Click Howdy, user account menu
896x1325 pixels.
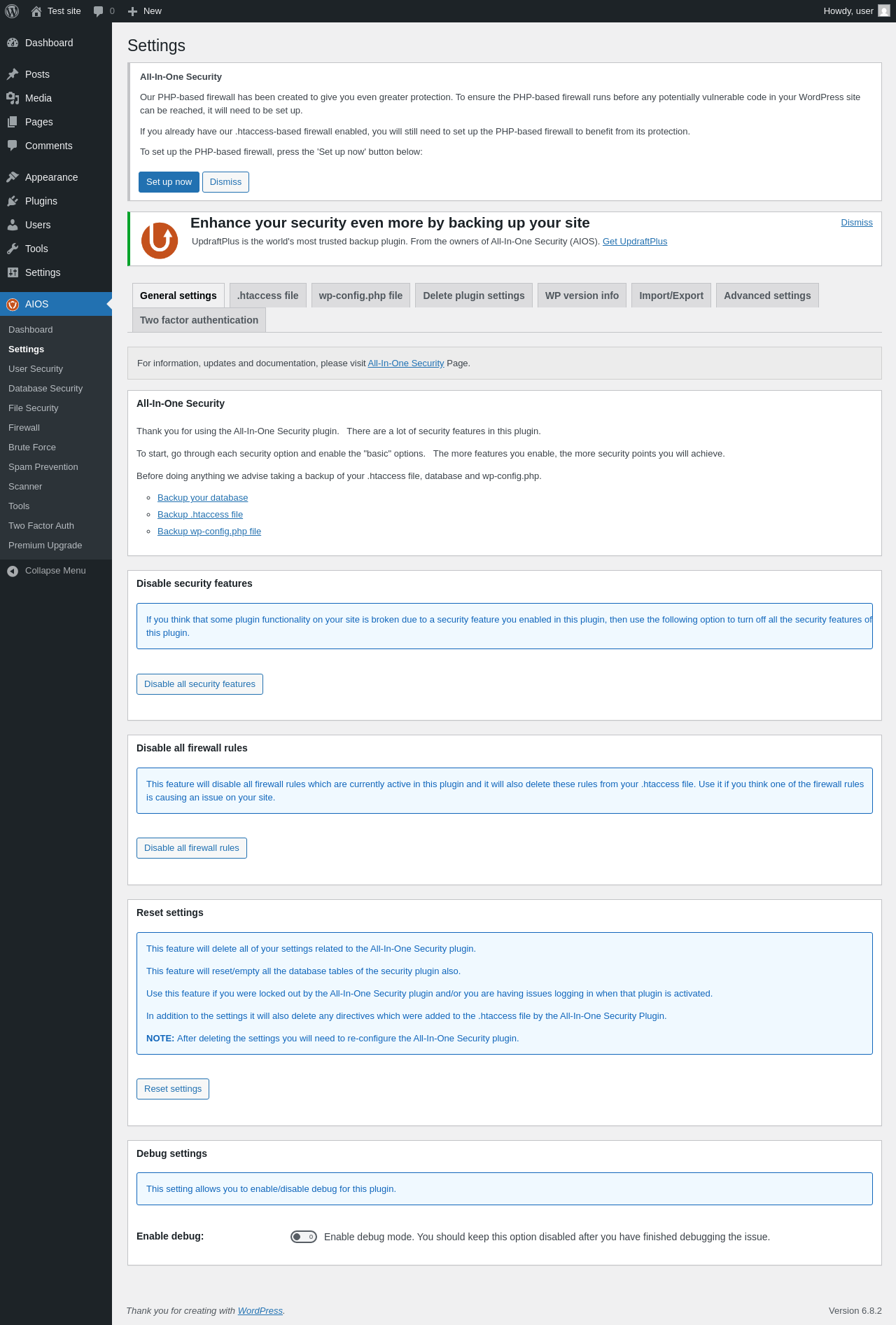point(857,11)
